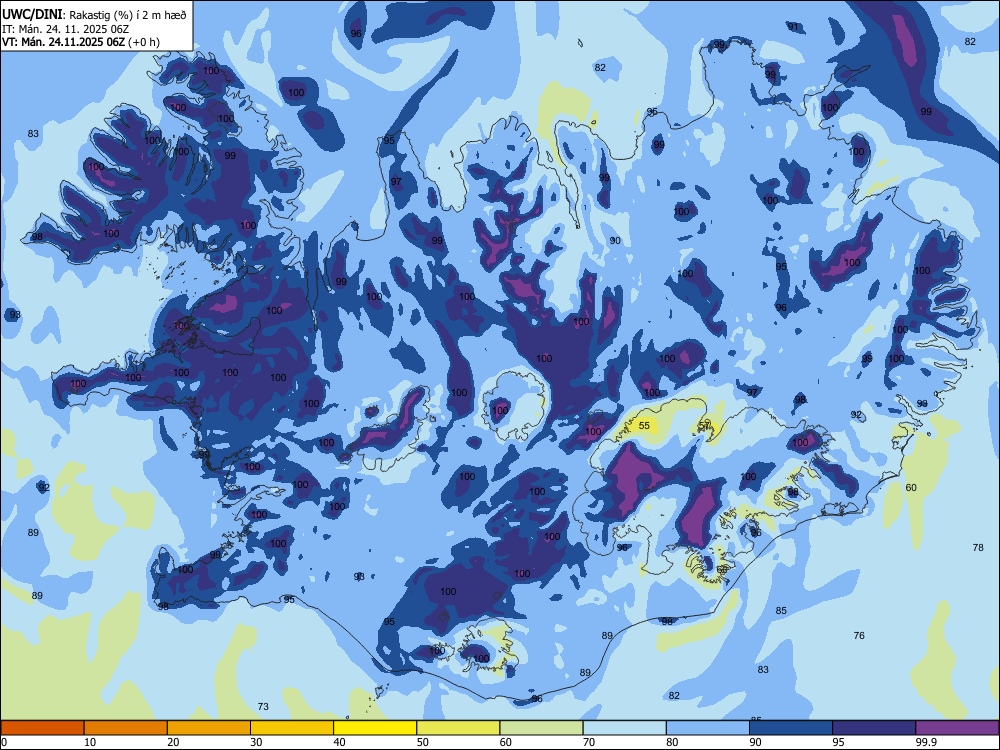Click the 'Rakastig (%) í 2 m hæð' label
Screen dimensions: 1000x750
(128, 15)
